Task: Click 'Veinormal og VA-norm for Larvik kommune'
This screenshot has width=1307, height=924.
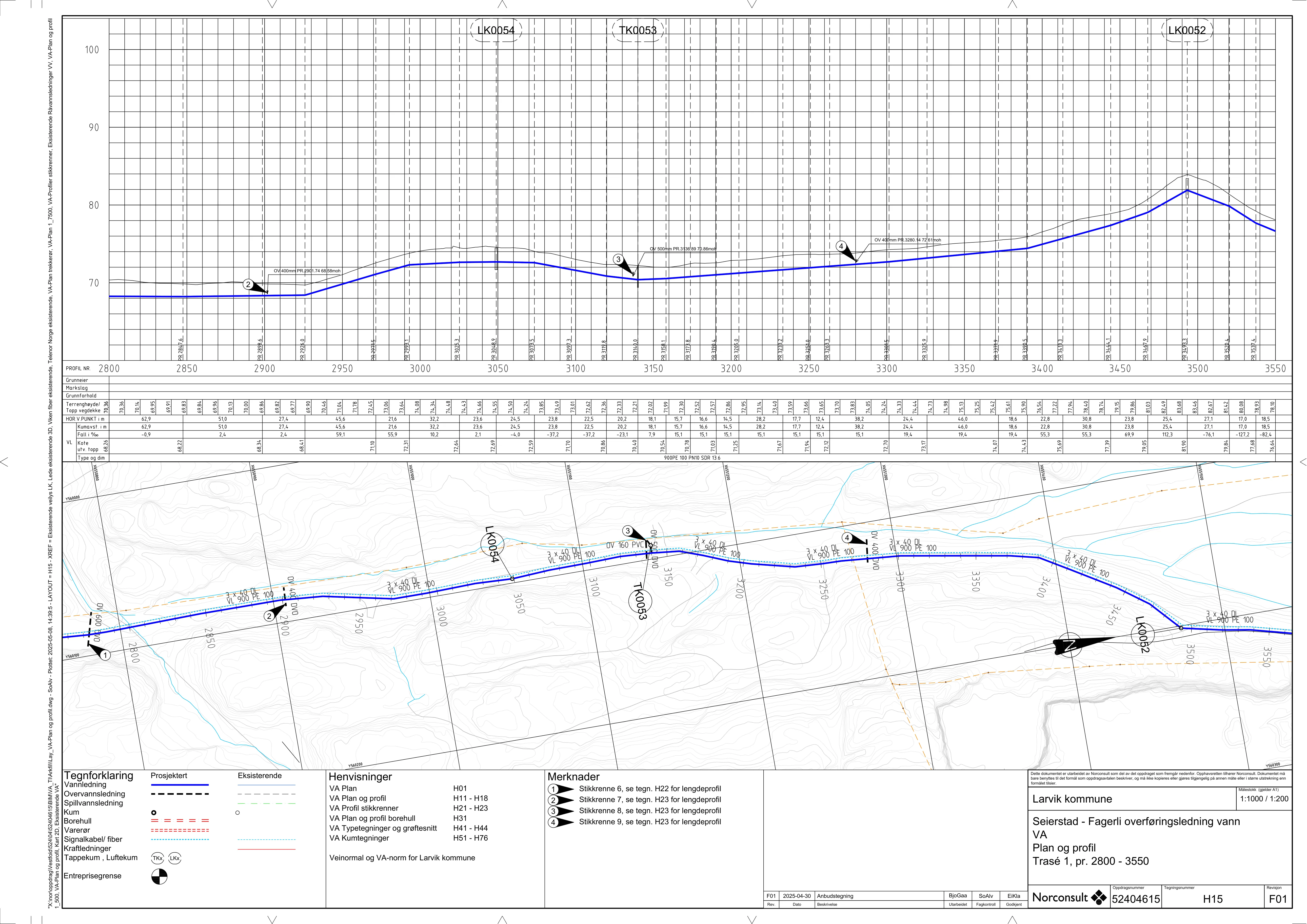Action: coord(402,858)
